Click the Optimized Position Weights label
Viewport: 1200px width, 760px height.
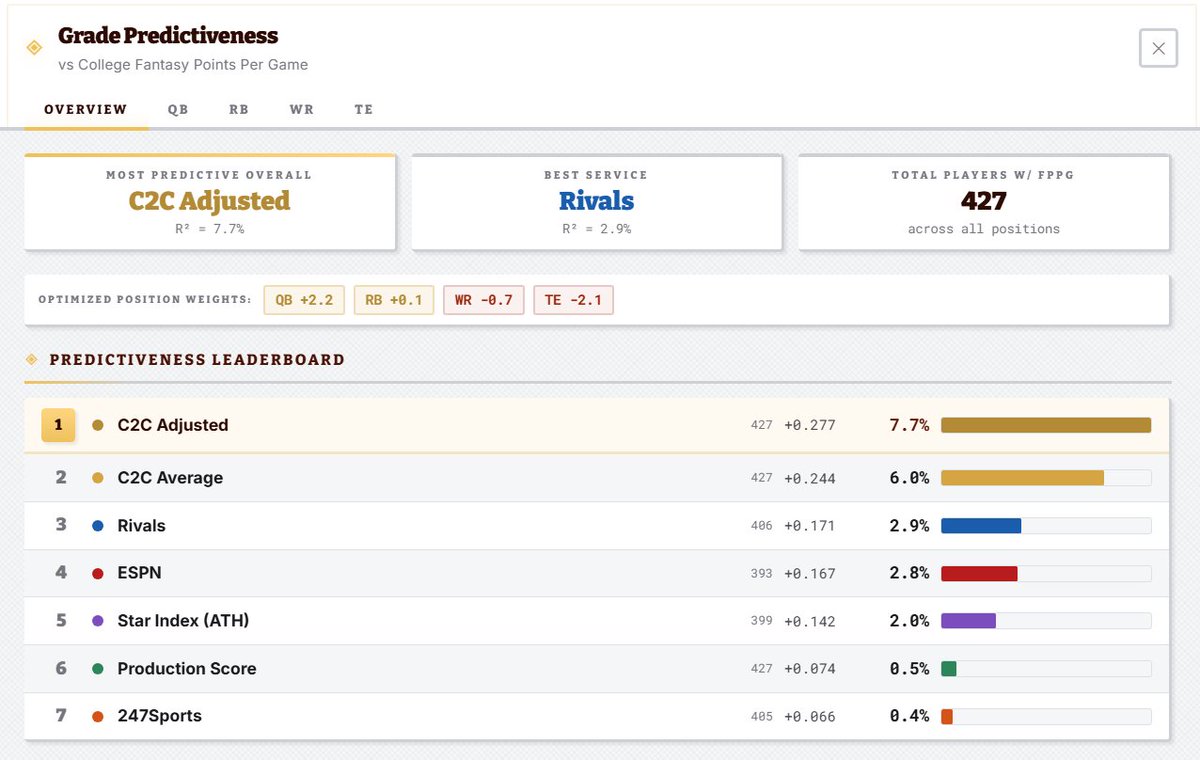click(x=145, y=300)
